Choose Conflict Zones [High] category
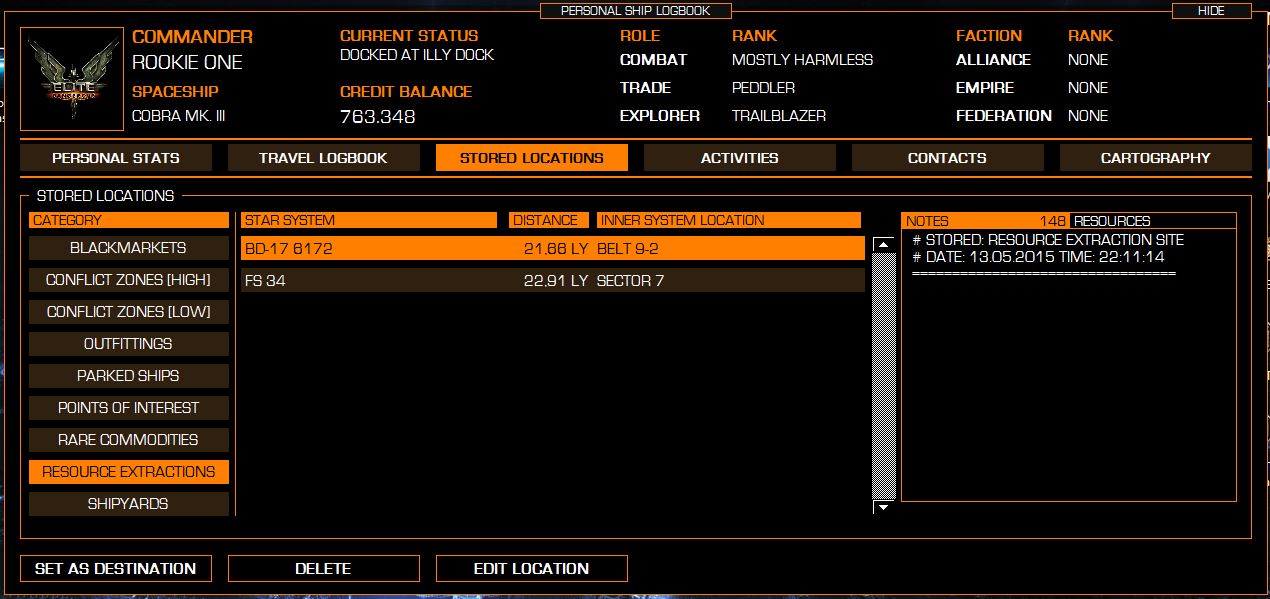 click(129, 280)
